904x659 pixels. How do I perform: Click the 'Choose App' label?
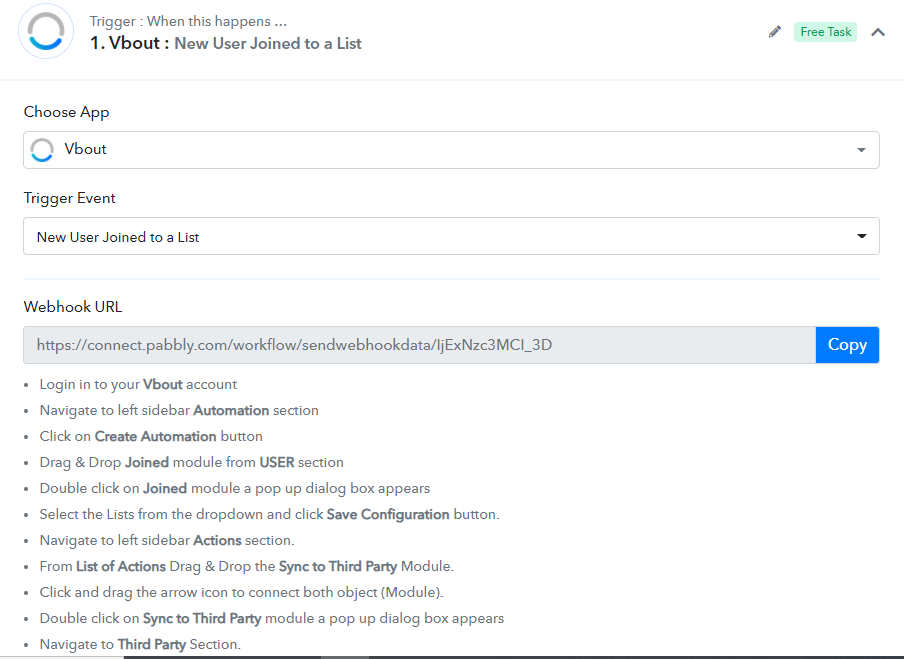tap(66, 112)
